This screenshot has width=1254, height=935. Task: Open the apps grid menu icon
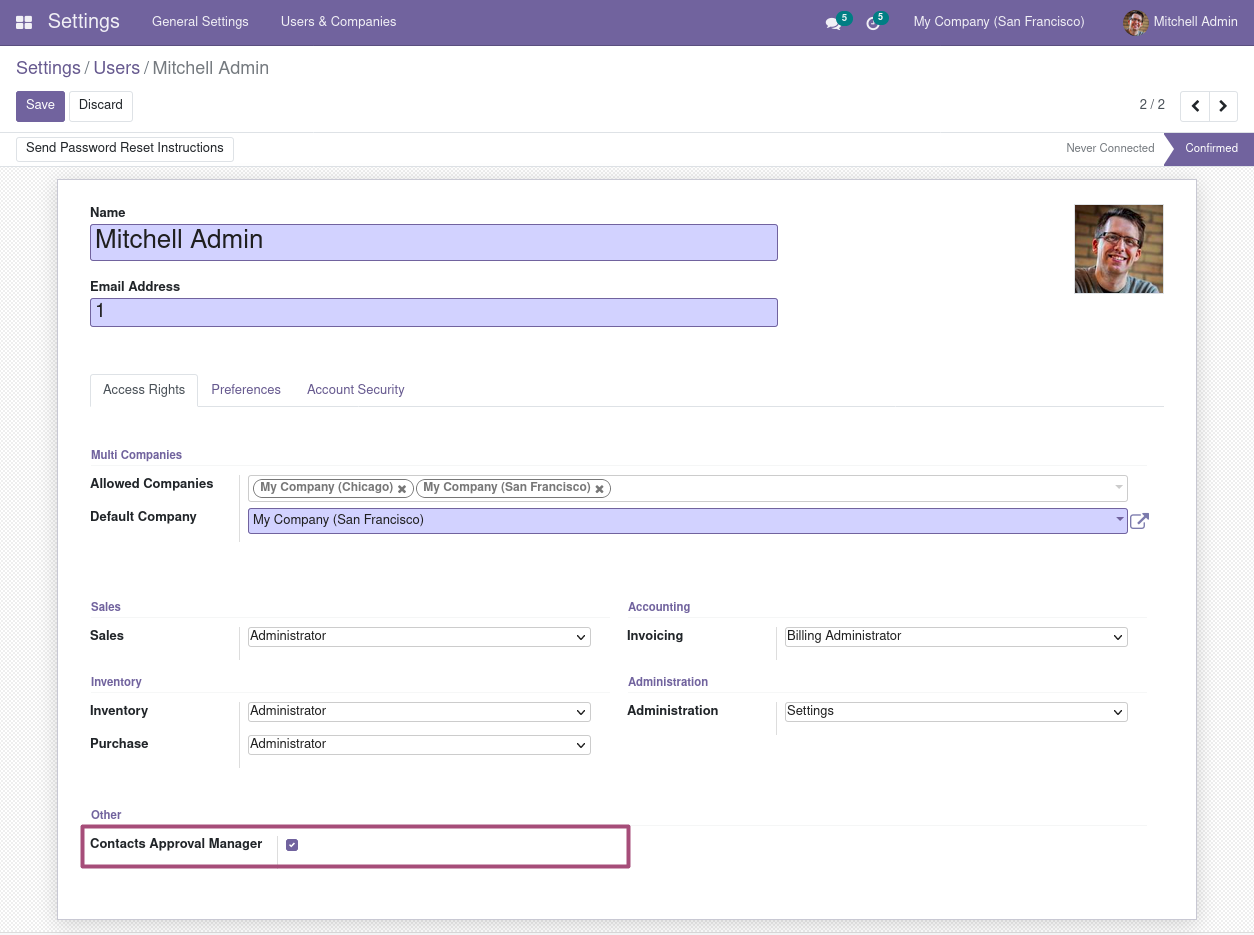24,22
